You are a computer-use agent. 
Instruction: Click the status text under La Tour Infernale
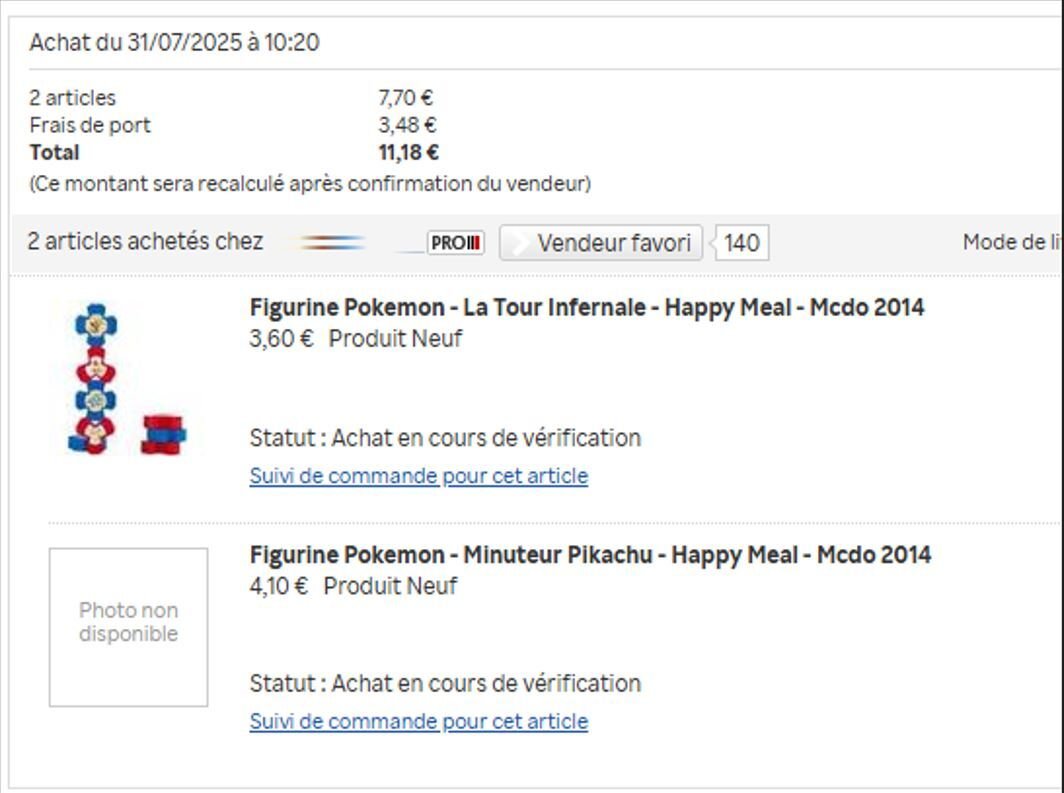(445, 438)
